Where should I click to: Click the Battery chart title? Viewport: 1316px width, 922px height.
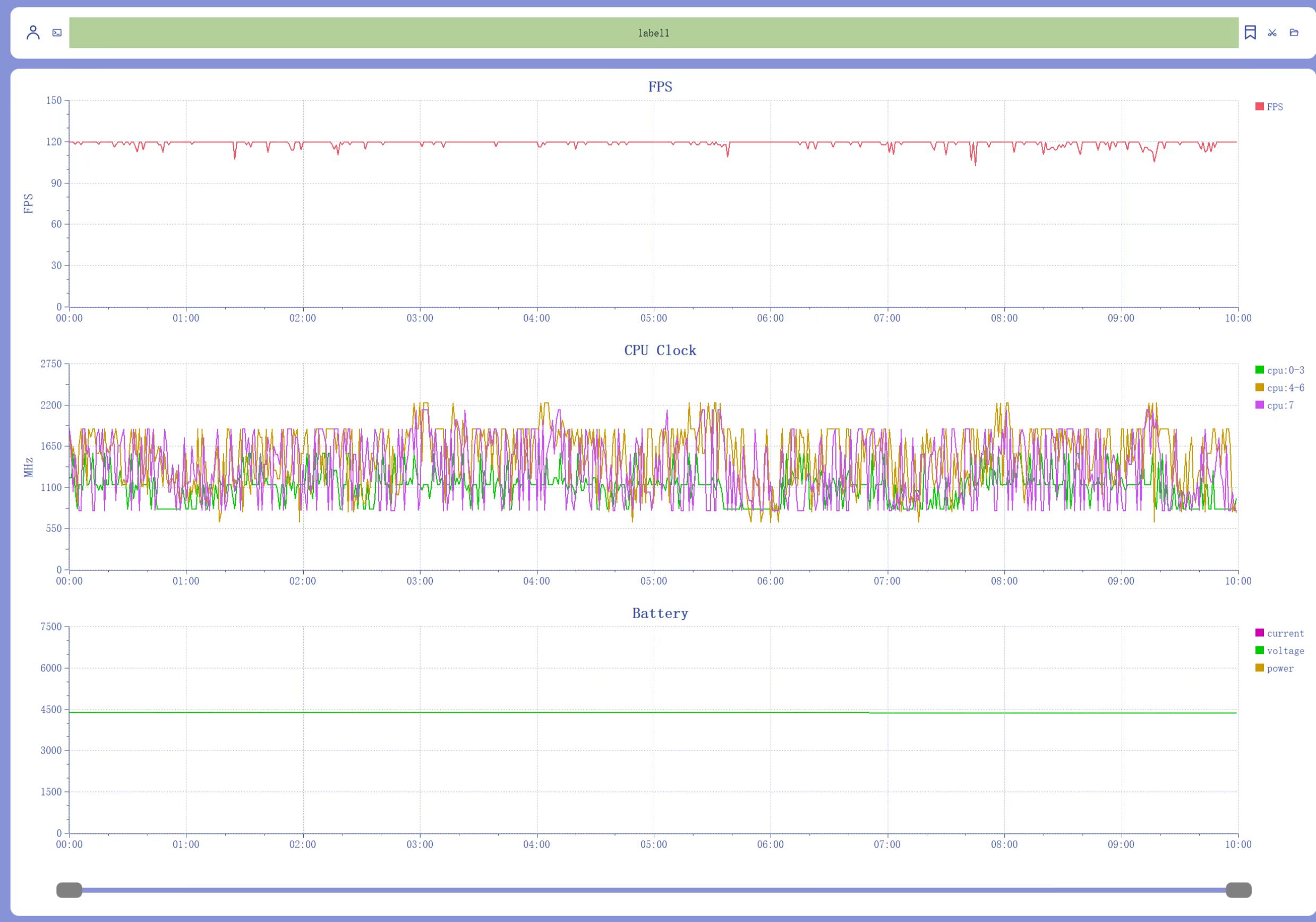pyautogui.click(x=660, y=613)
